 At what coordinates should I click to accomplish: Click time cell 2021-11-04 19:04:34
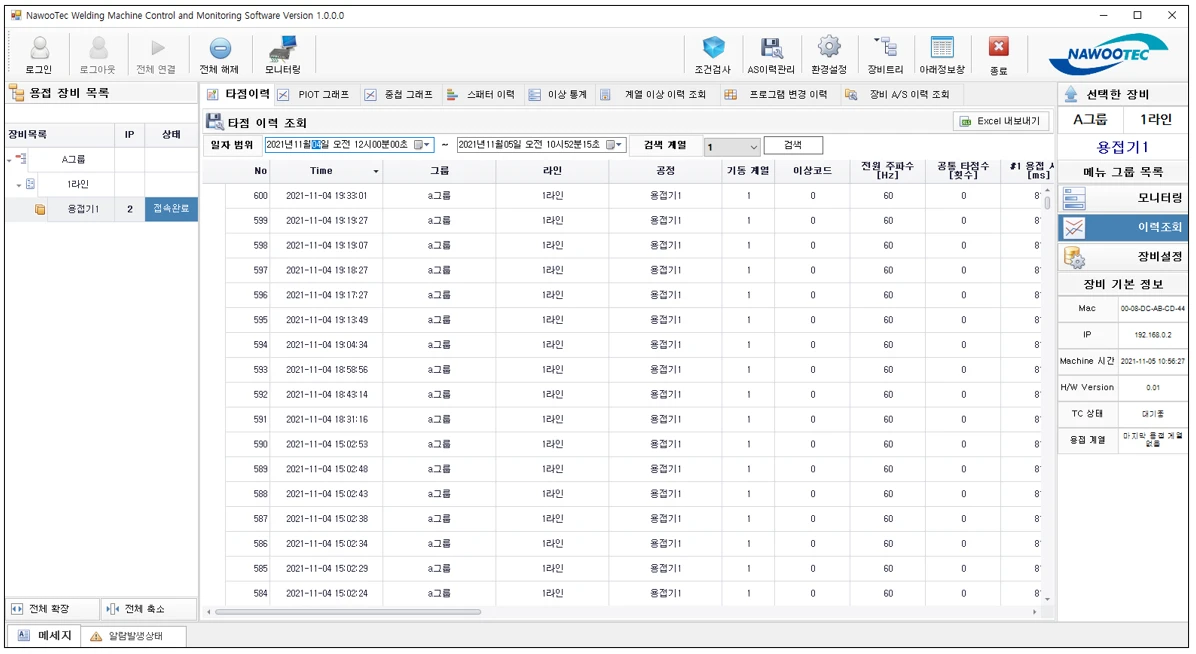[x=326, y=345]
